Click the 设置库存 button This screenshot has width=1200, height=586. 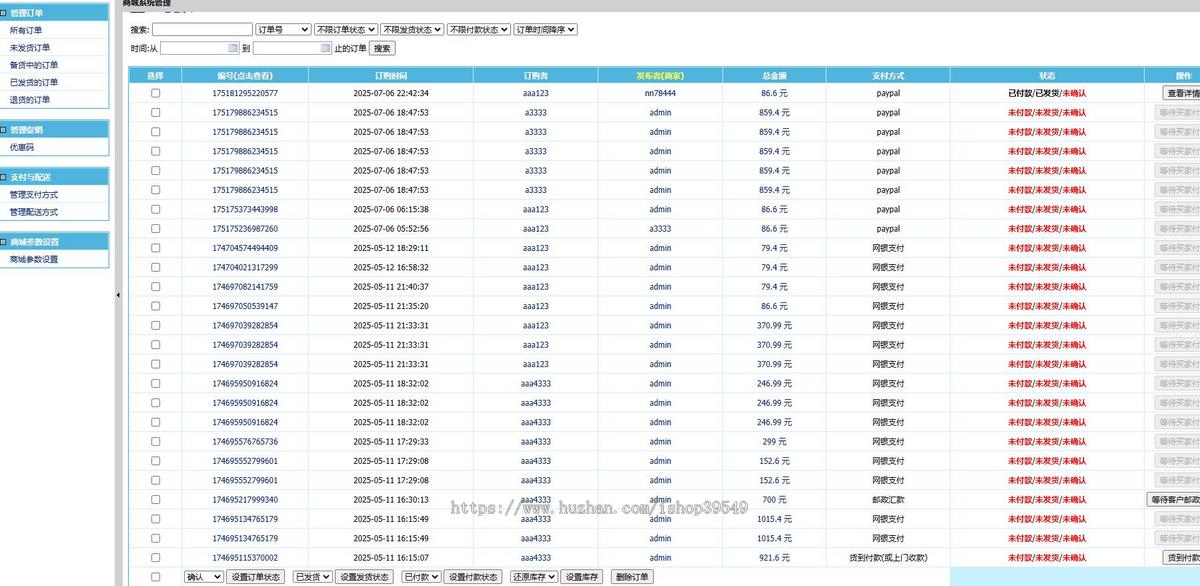point(582,577)
